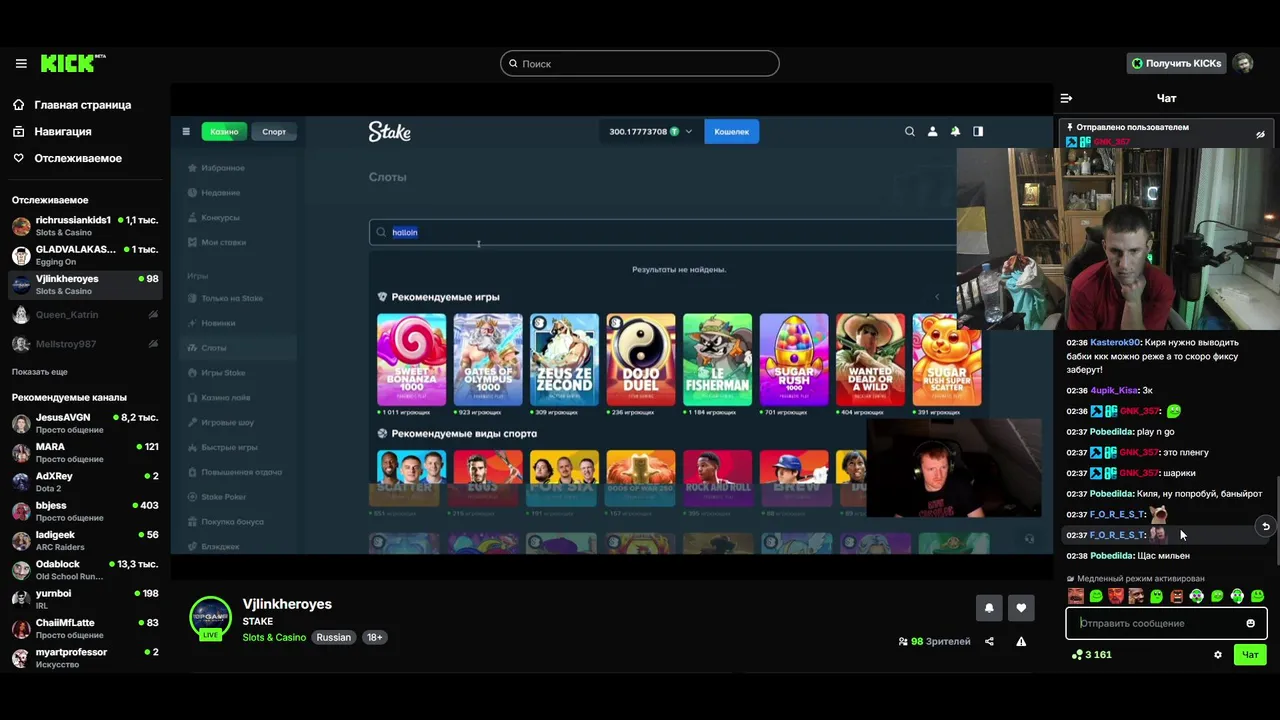
Task: Open the Sweet Bonanza 1000 game thumbnail
Action: (x=411, y=359)
